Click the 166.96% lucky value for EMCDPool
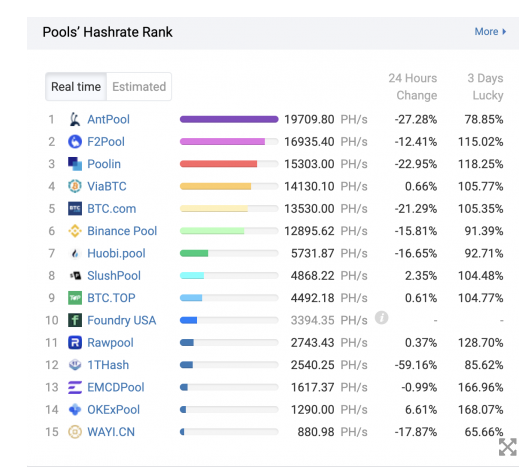 (481, 387)
